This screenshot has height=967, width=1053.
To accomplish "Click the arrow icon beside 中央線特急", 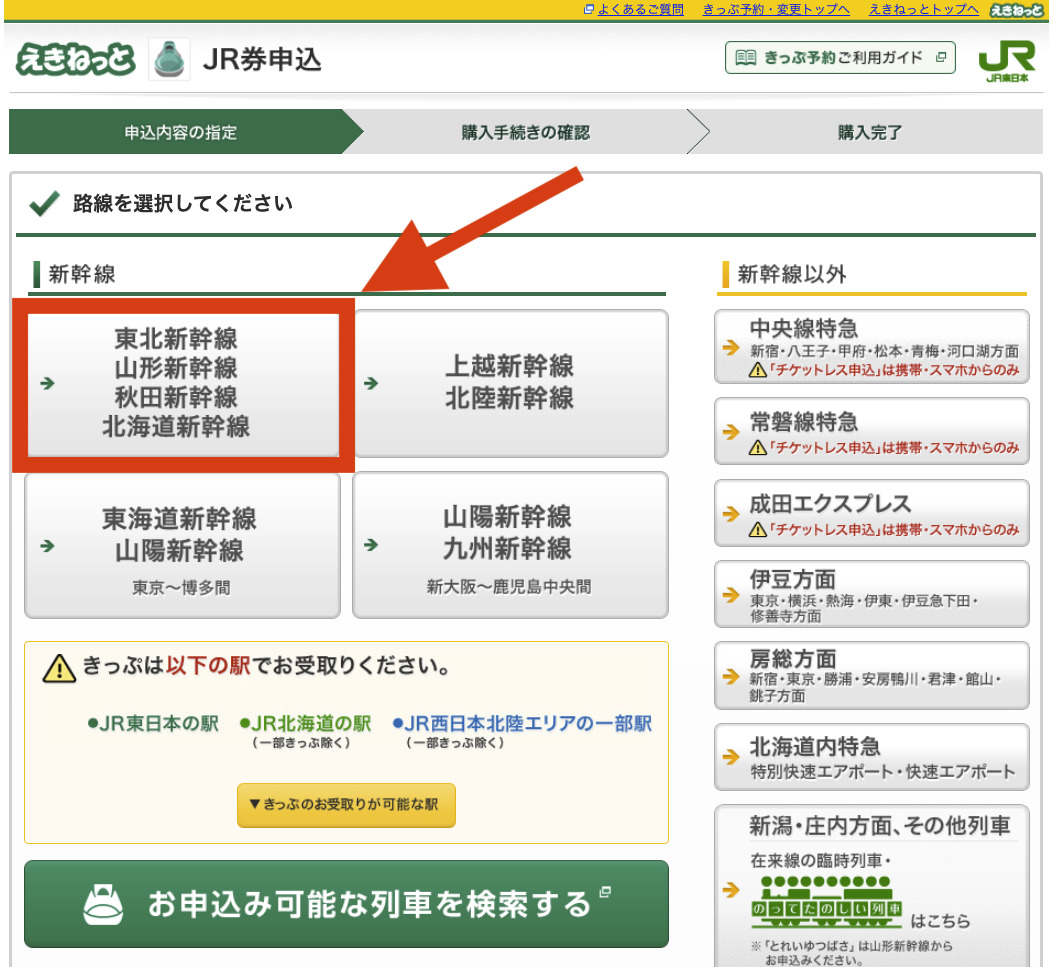I will [x=731, y=347].
